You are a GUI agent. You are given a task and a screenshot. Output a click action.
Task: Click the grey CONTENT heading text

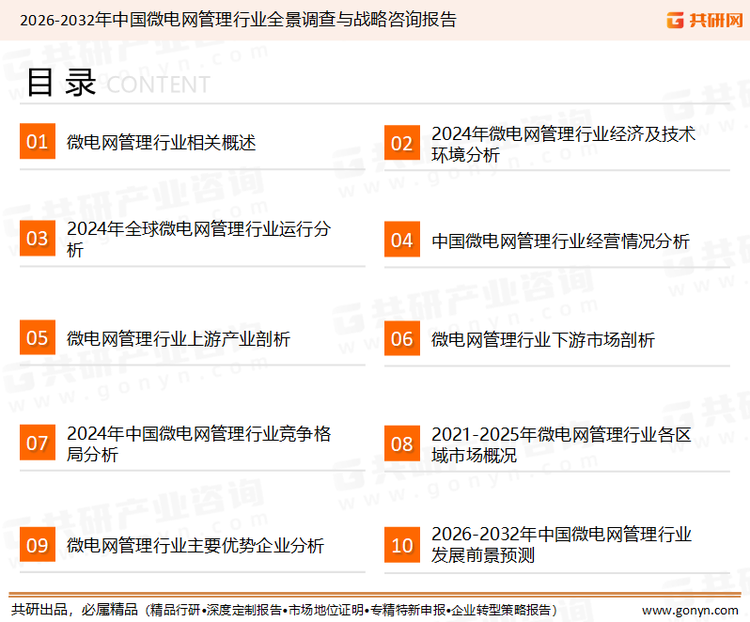[158, 85]
